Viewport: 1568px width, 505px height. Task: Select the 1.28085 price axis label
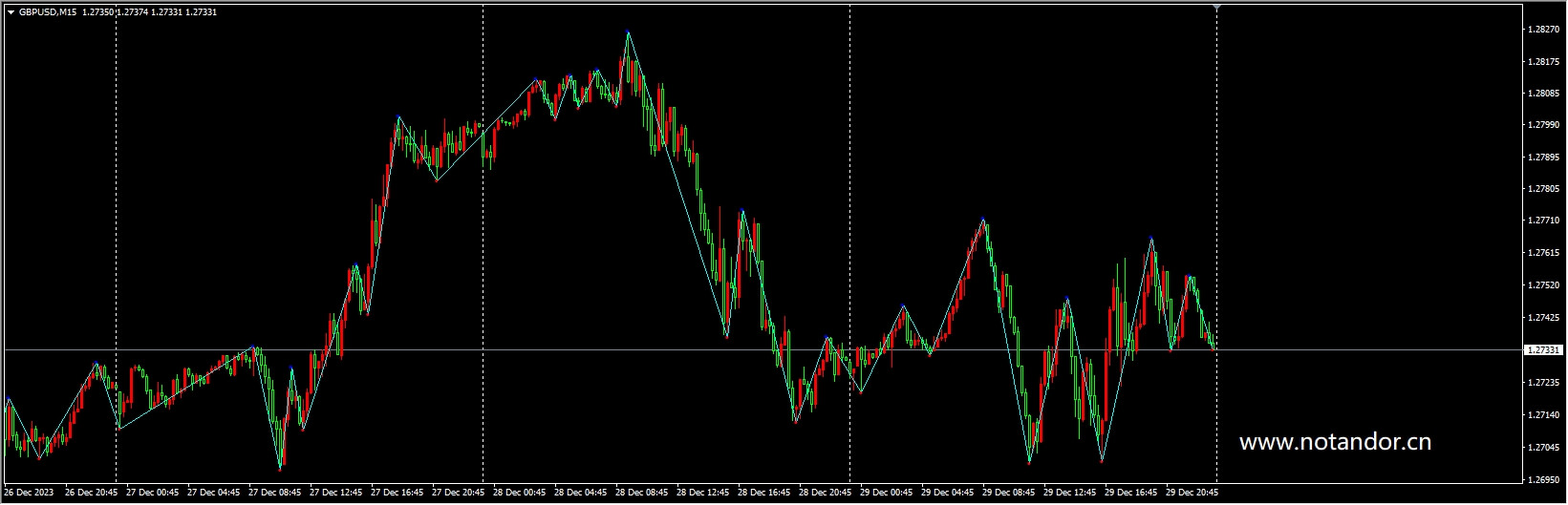(1544, 94)
